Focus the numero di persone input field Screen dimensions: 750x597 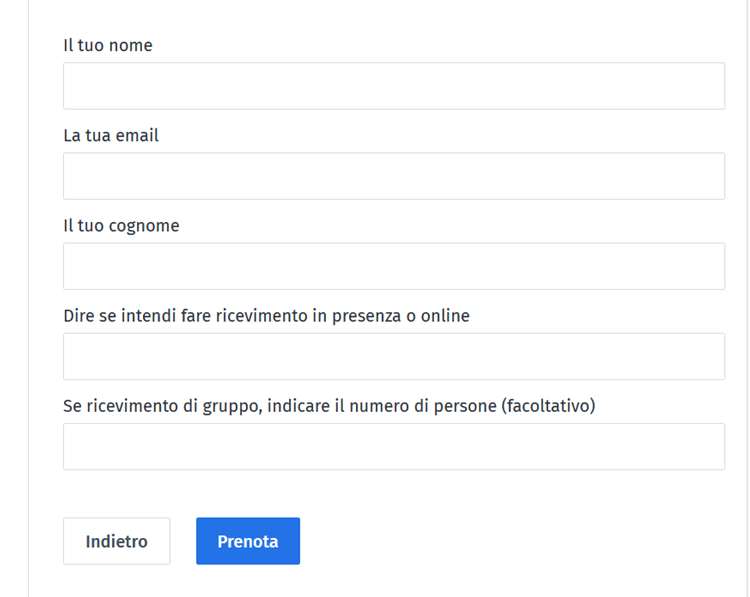tap(393, 446)
